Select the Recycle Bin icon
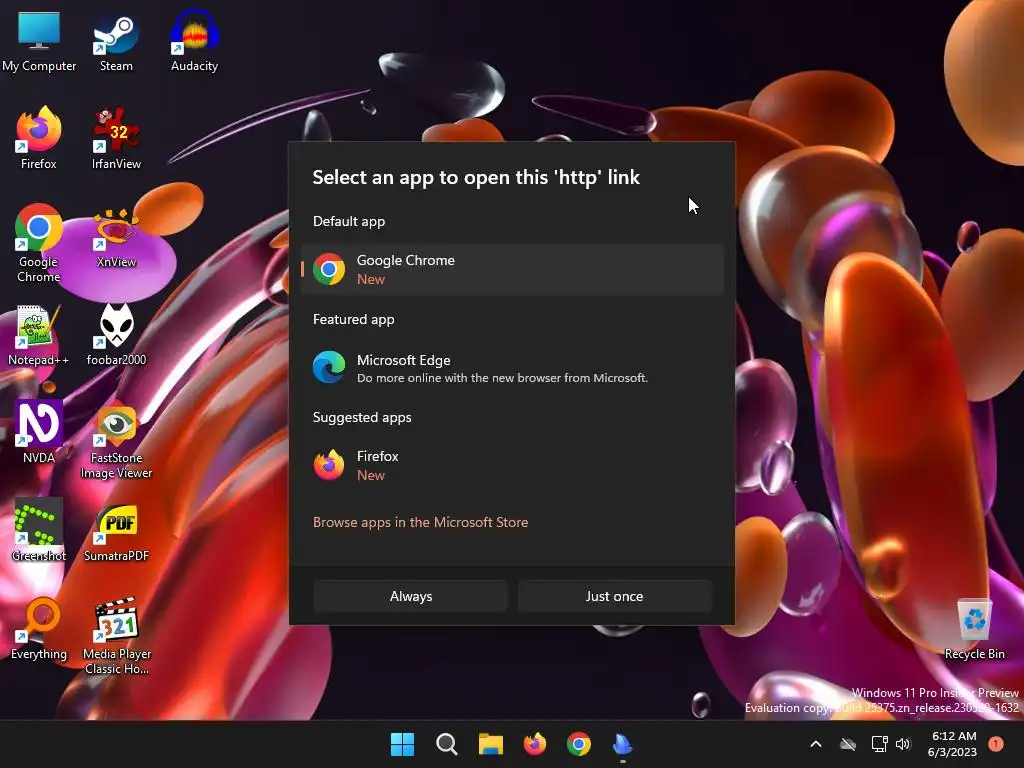The width and height of the screenshot is (1024, 768). 974,630
